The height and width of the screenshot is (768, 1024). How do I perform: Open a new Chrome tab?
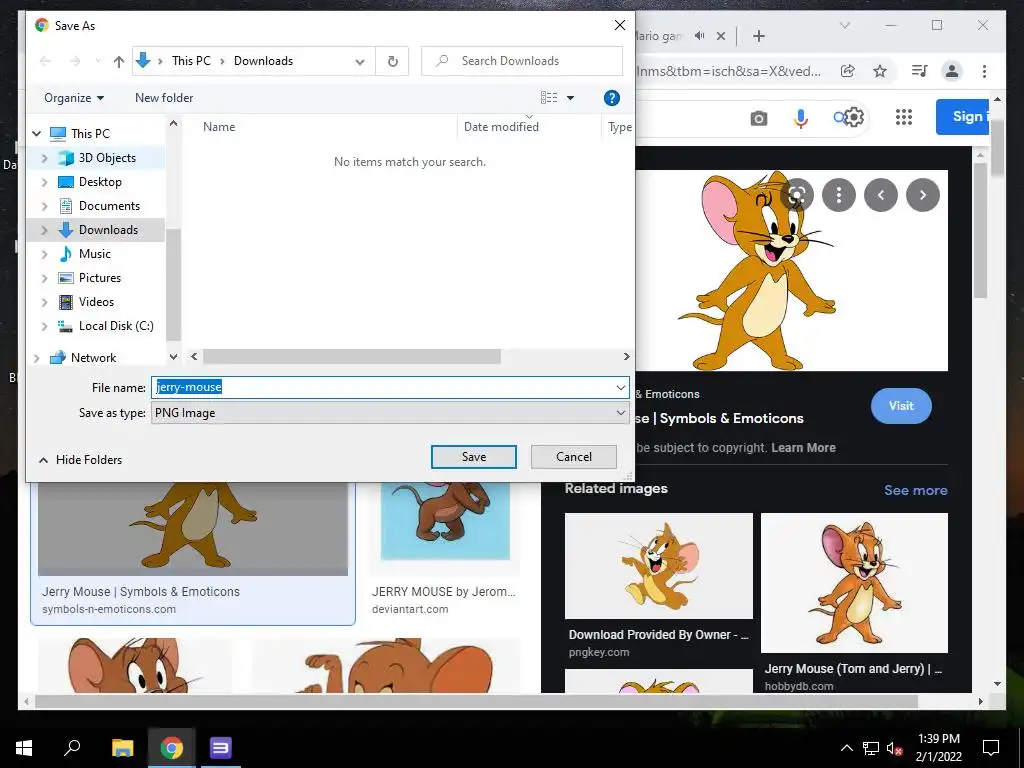tap(759, 36)
